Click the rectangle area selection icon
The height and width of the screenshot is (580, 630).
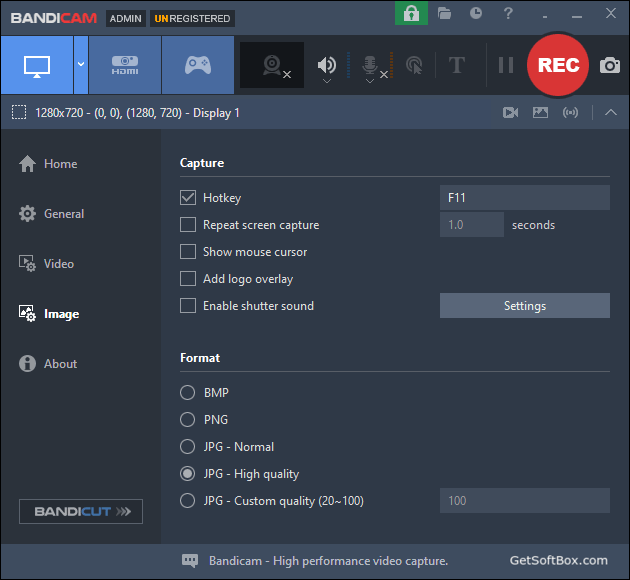pos(19,112)
